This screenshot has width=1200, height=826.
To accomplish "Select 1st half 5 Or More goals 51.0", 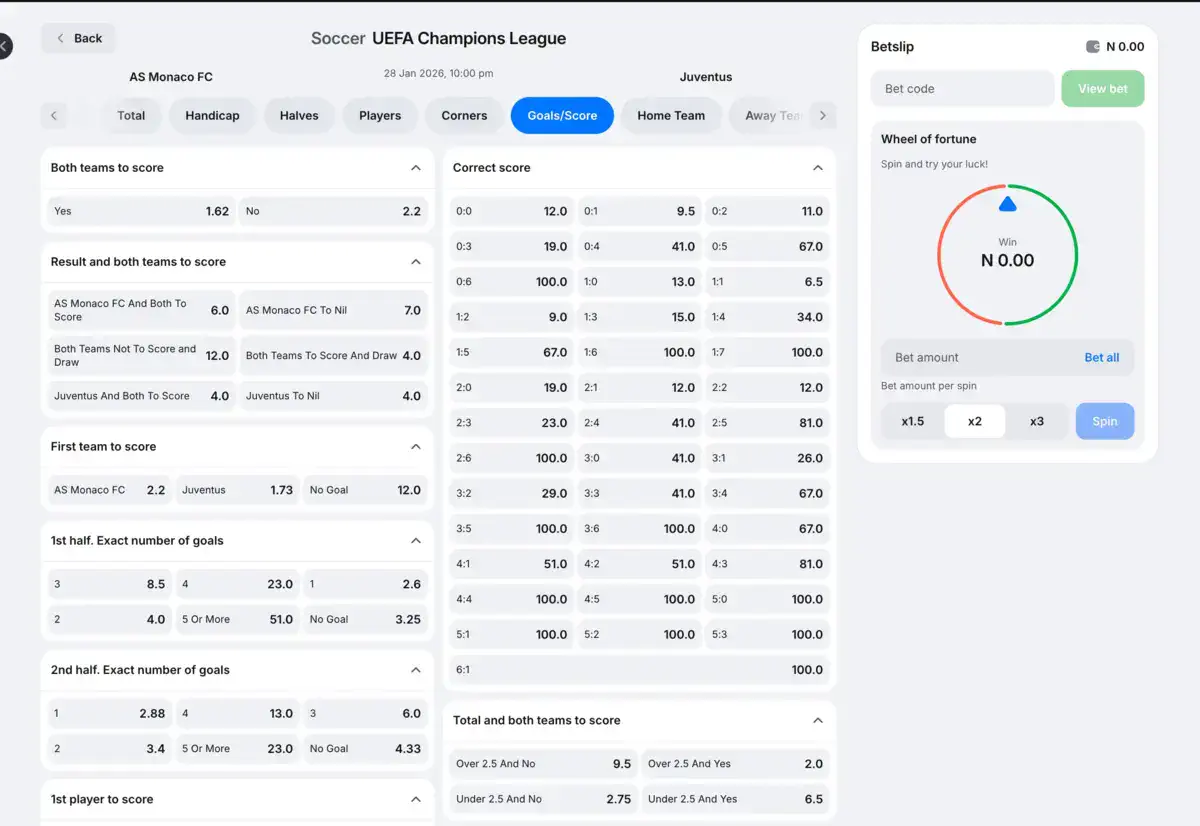I will (237, 619).
